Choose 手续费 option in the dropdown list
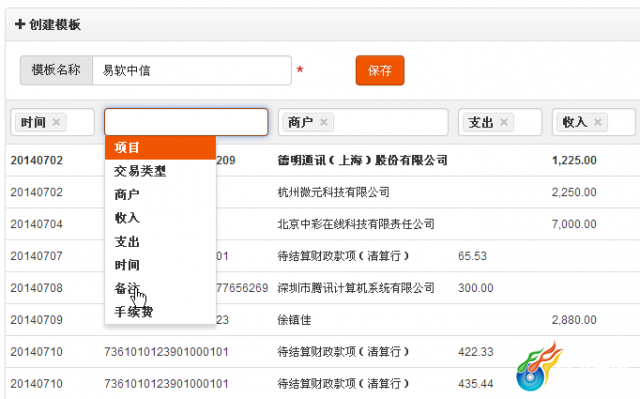This screenshot has height=399, width=640. [x=160, y=312]
